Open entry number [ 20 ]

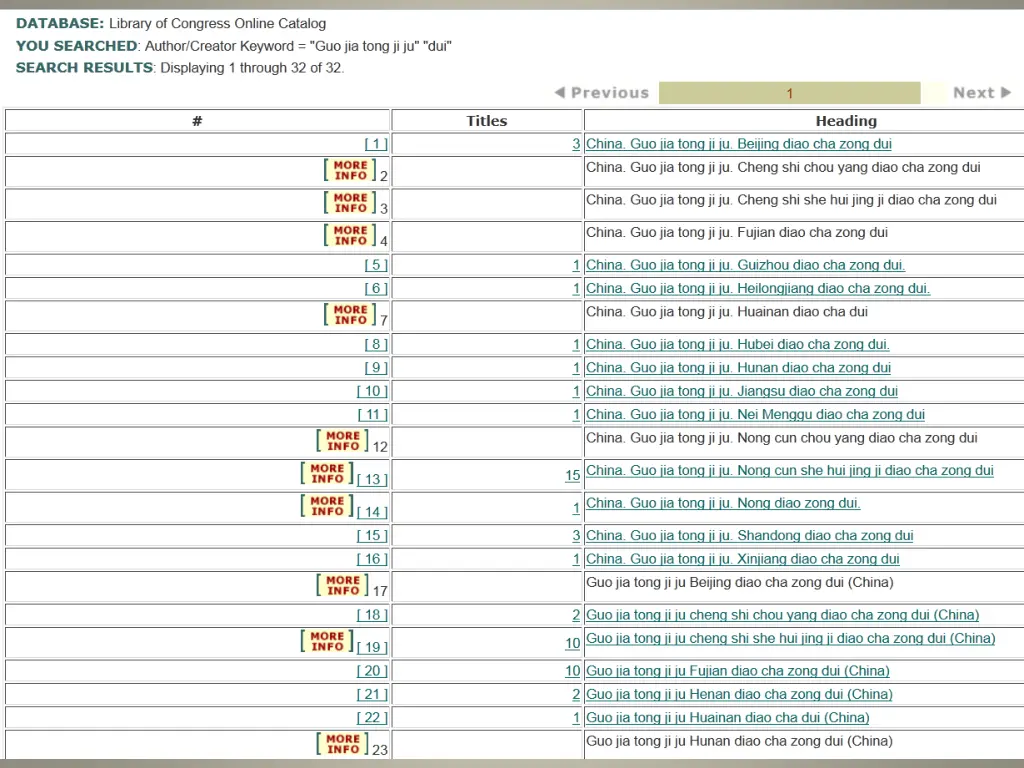(372, 671)
